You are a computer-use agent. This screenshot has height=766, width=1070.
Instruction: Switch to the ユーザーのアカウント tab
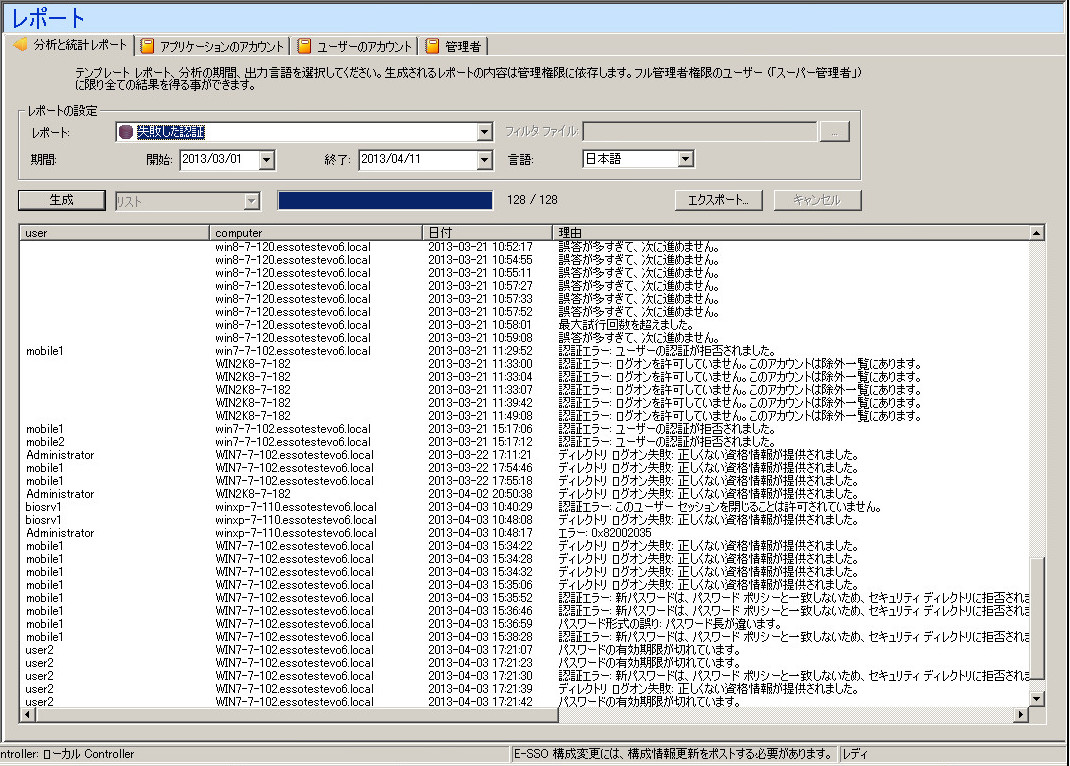pos(364,46)
